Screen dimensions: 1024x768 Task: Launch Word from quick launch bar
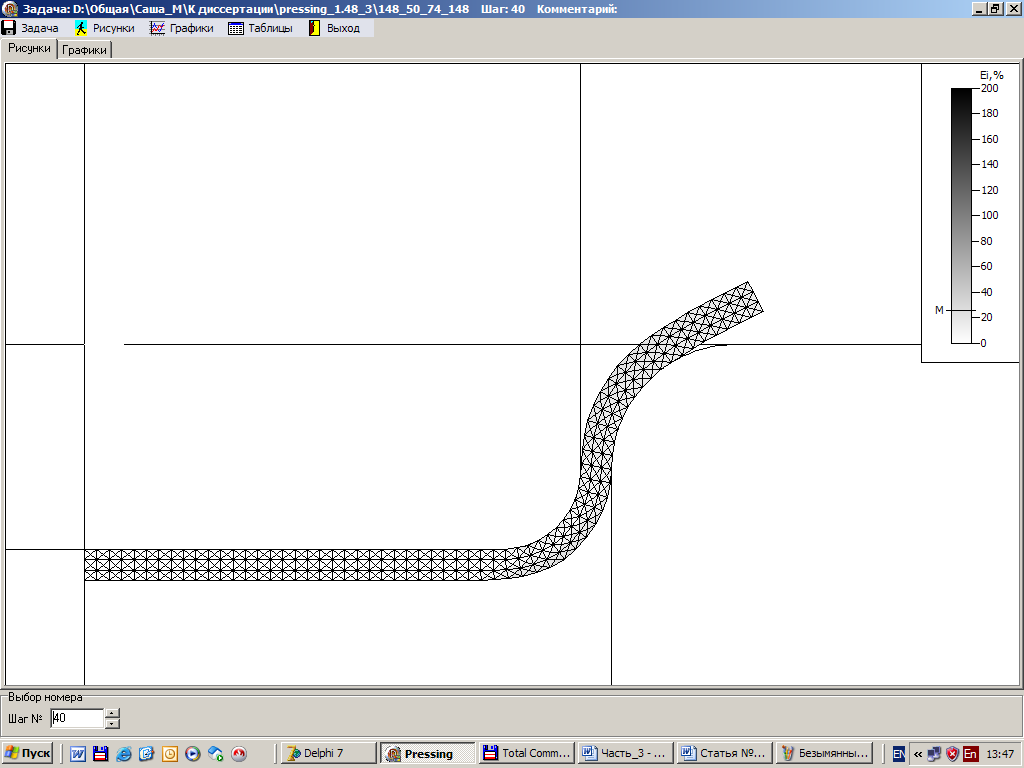click(78, 753)
